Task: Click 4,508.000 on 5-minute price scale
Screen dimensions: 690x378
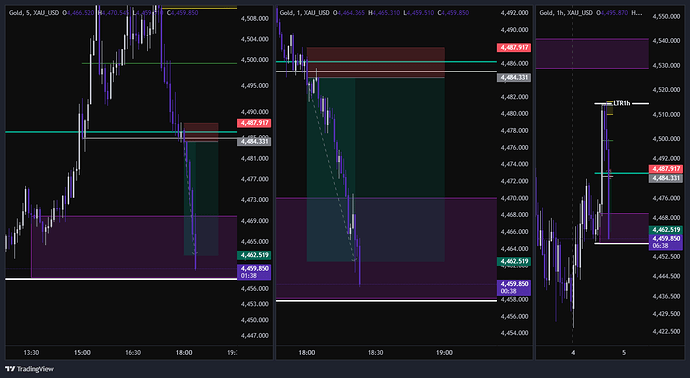Action: pos(254,18)
